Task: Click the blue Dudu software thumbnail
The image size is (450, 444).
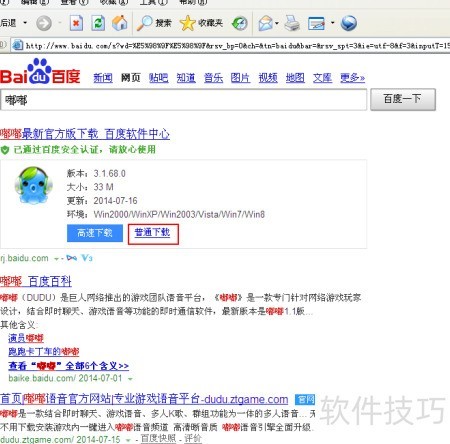Action: tap(33, 185)
